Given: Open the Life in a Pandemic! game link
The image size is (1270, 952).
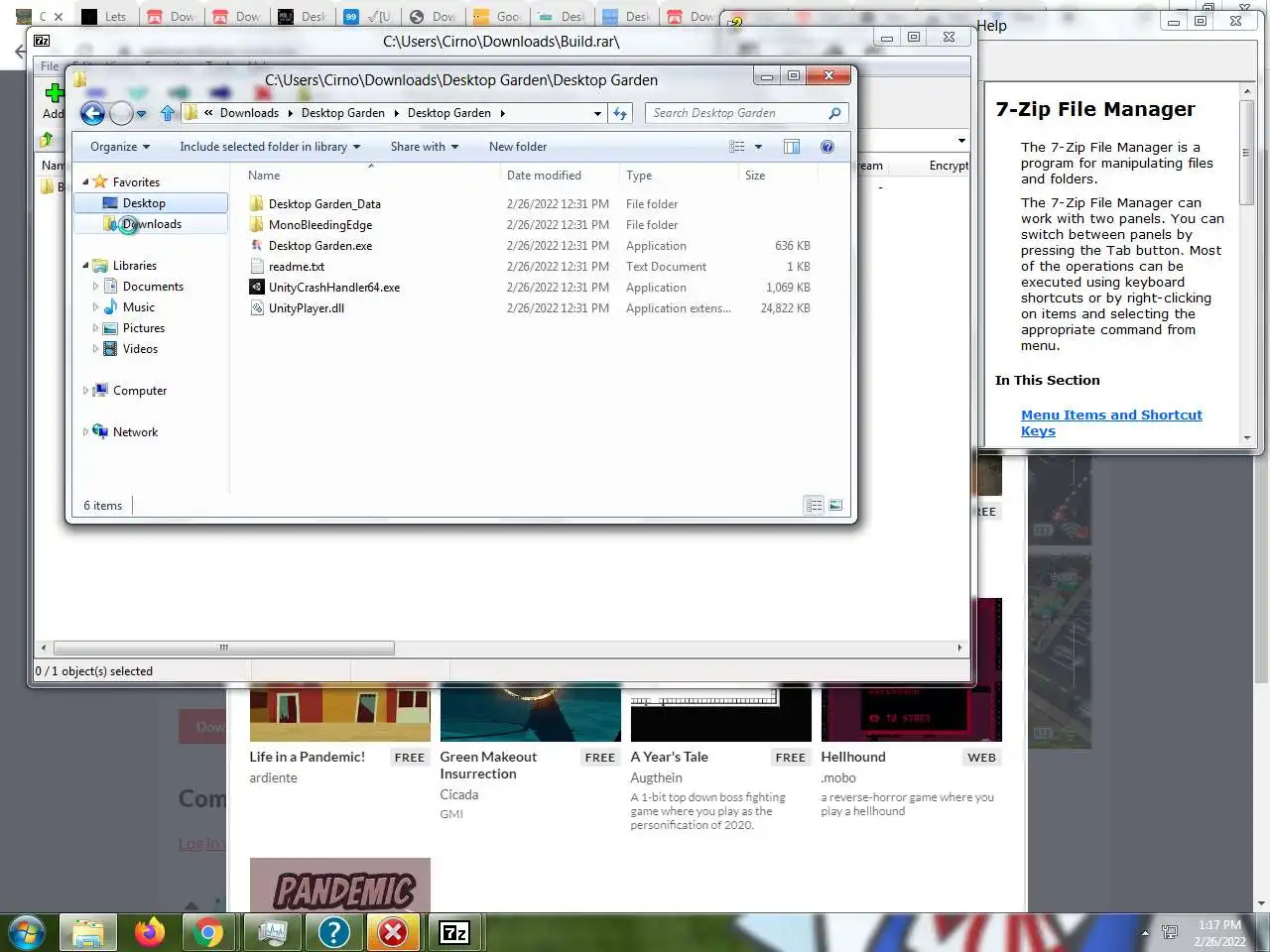Looking at the screenshot, I should pos(308,757).
